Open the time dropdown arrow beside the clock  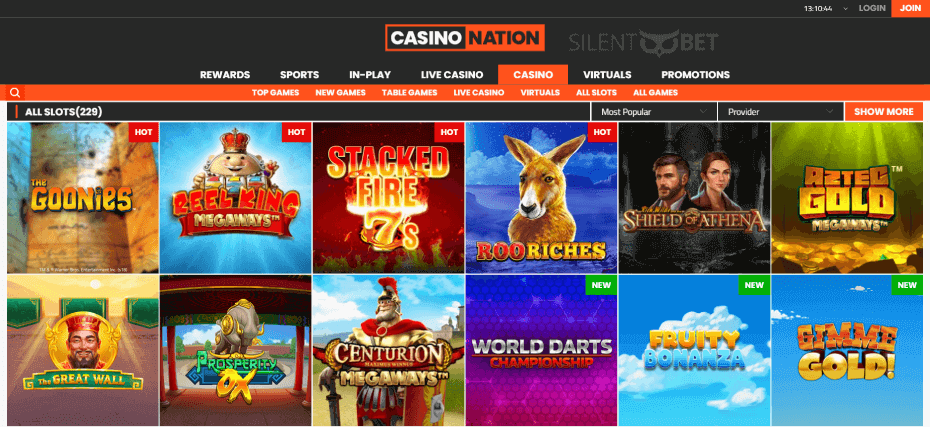pyautogui.click(x=845, y=8)
